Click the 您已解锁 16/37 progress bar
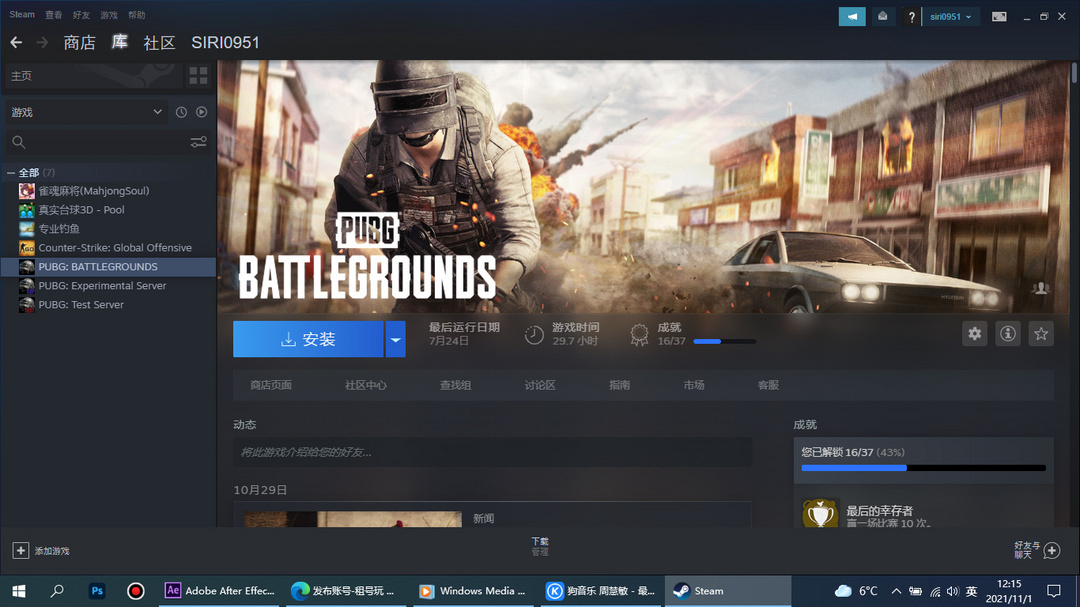1080x607 pixels. click(x=924, y=468)
